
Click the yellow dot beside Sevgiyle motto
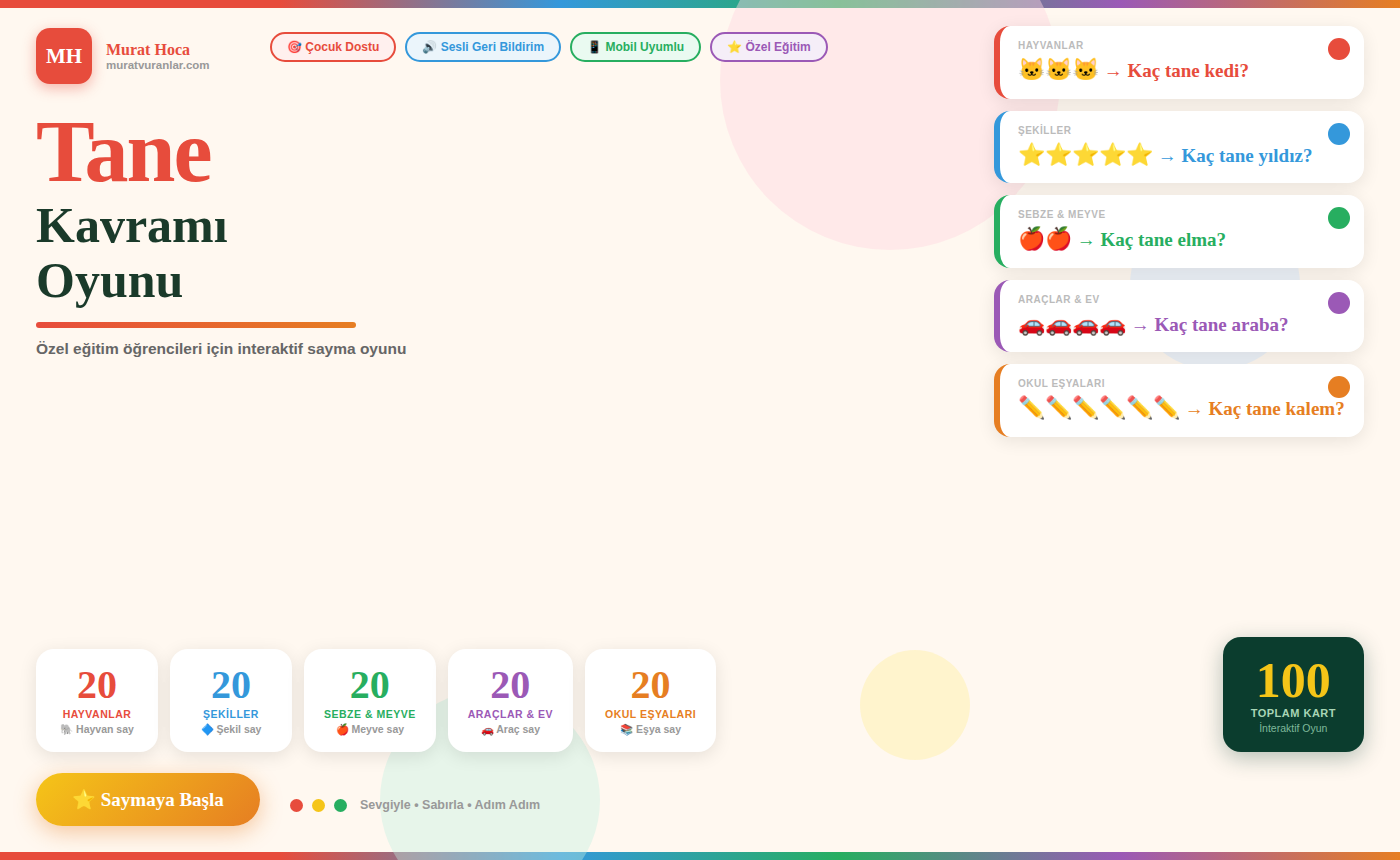[318, 805]
